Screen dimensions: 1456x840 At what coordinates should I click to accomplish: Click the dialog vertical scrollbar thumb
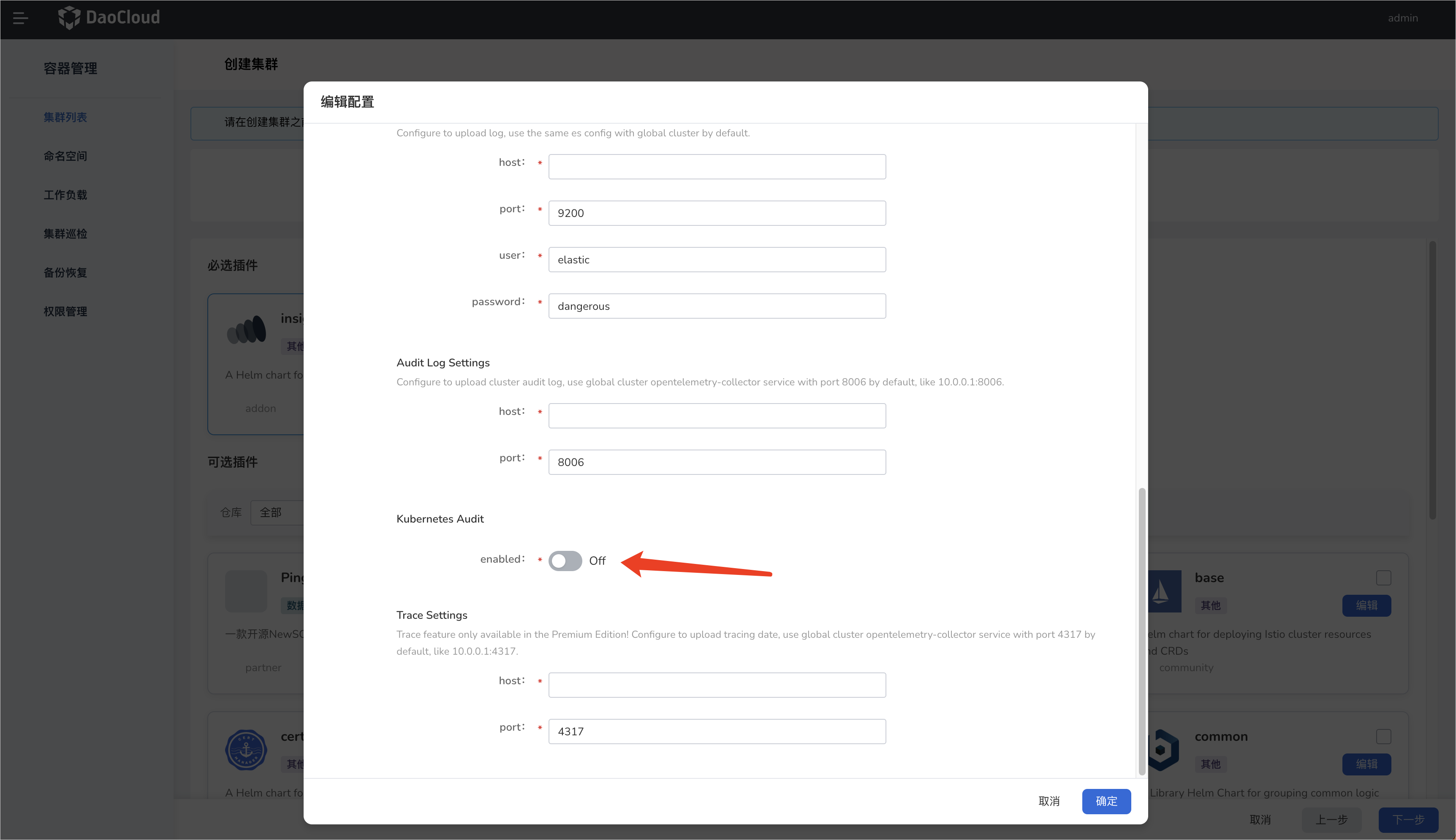point(1141,632)
